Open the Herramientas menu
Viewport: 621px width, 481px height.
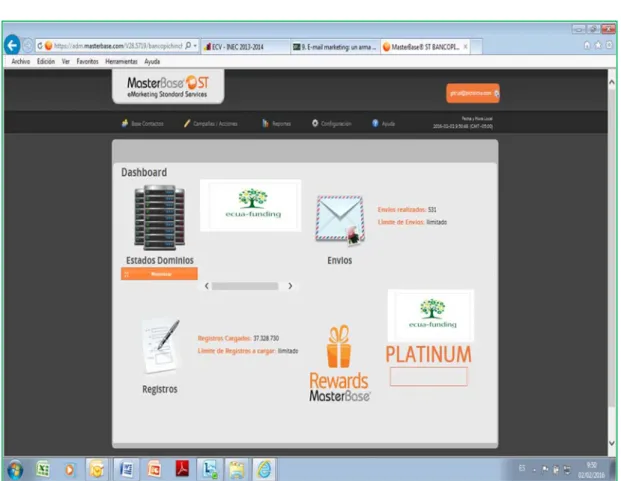pyautogui.click(x=121, y=61)
